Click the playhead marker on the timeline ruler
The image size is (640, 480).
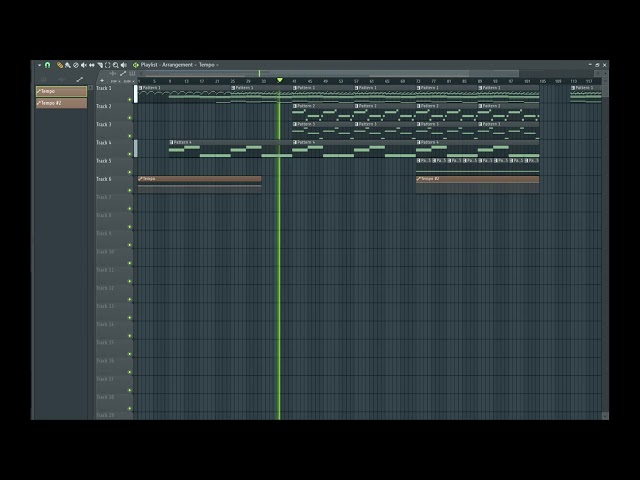[280, 80]
